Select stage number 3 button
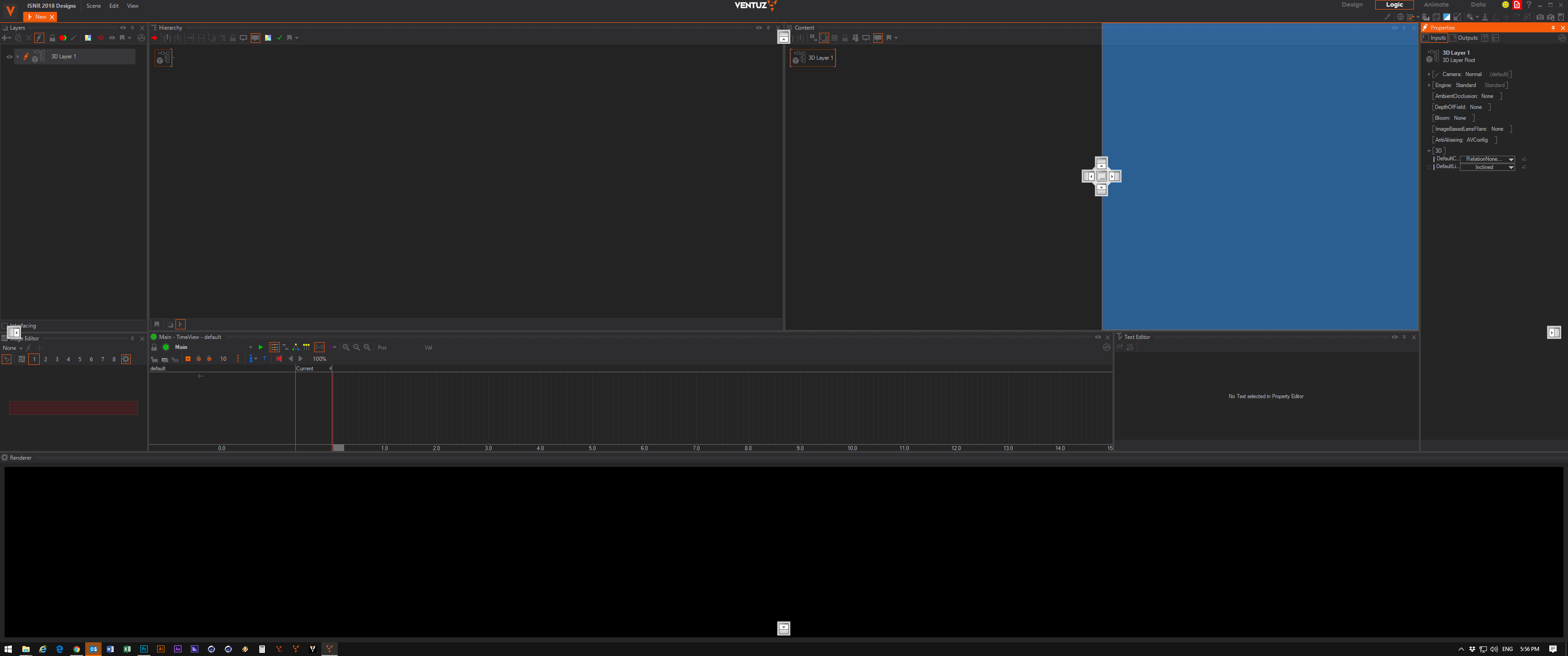This screenshot has width=1568, height=656. pos(57,359)
